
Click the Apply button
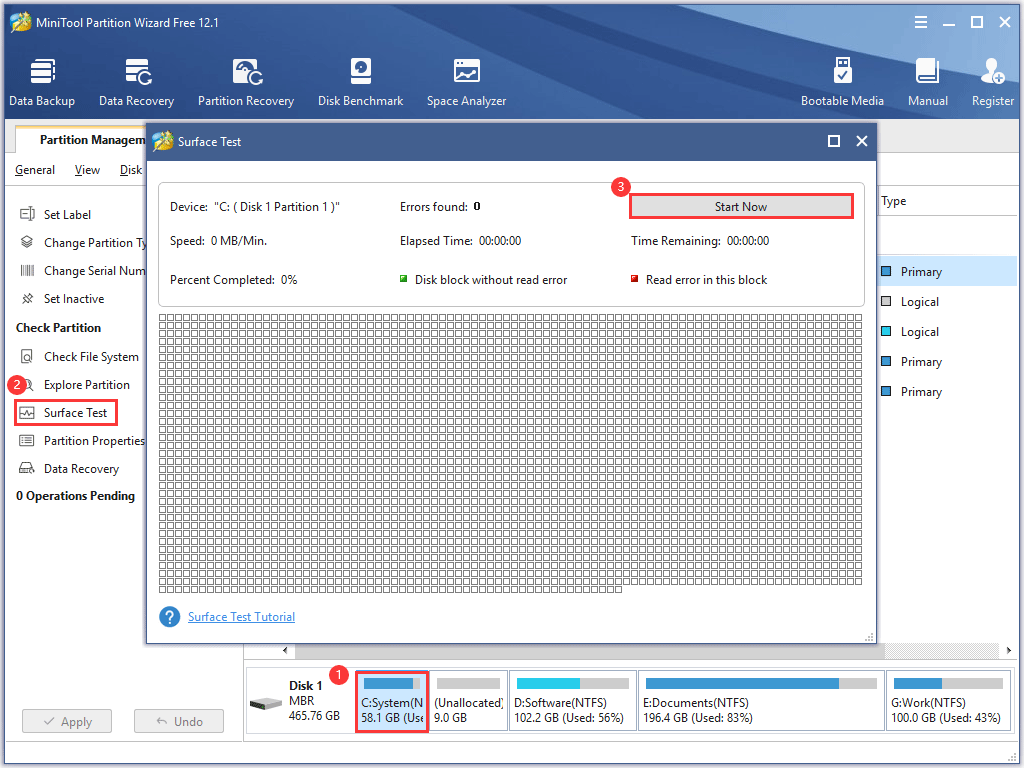click(x=67, y=721)
